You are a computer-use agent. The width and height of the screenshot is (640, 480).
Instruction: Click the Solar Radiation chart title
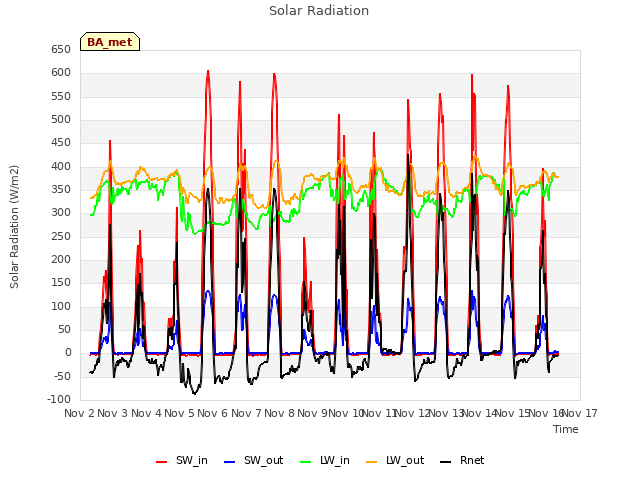point(319,11)
